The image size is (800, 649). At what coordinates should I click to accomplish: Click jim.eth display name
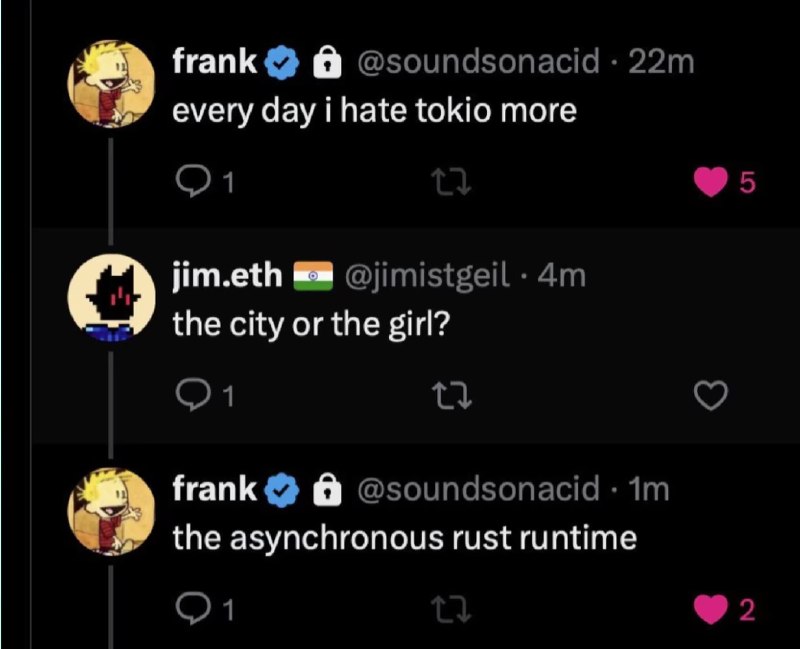click(227, 276)
